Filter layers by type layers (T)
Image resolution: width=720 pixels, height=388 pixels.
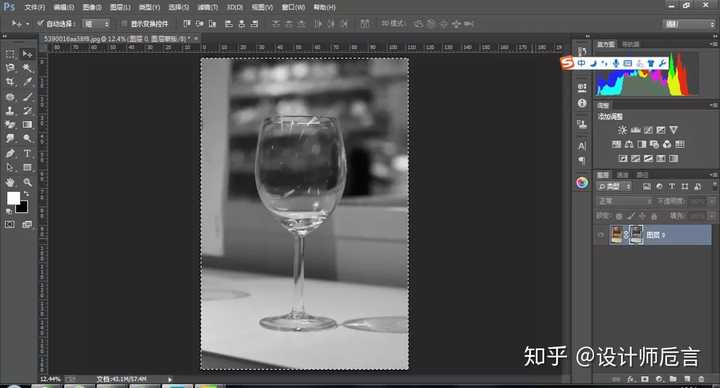tap(672, 186)
